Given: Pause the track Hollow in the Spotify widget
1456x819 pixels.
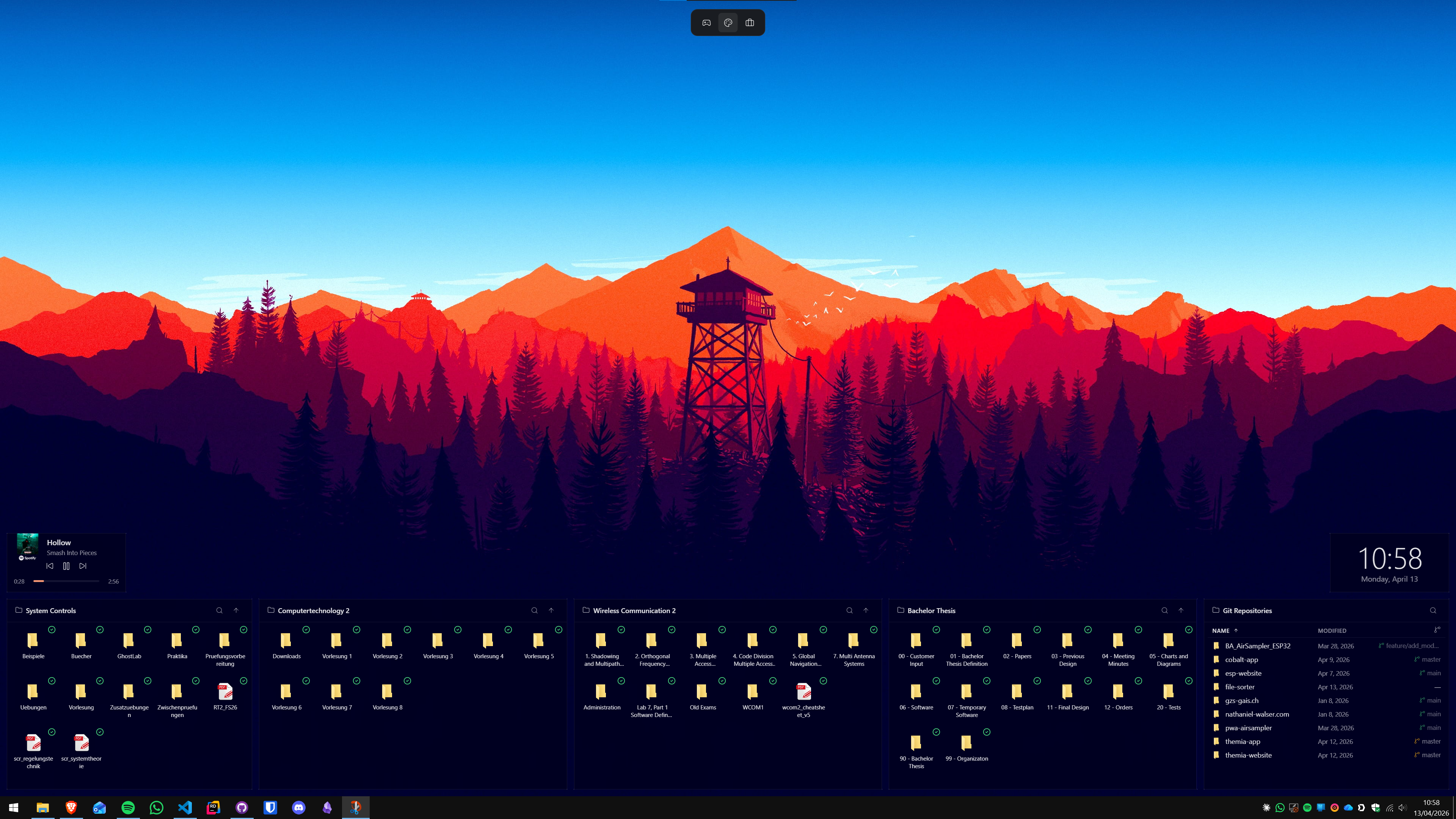Looking at the screenshot, I should pyautogui.click(x=66, y=566).
